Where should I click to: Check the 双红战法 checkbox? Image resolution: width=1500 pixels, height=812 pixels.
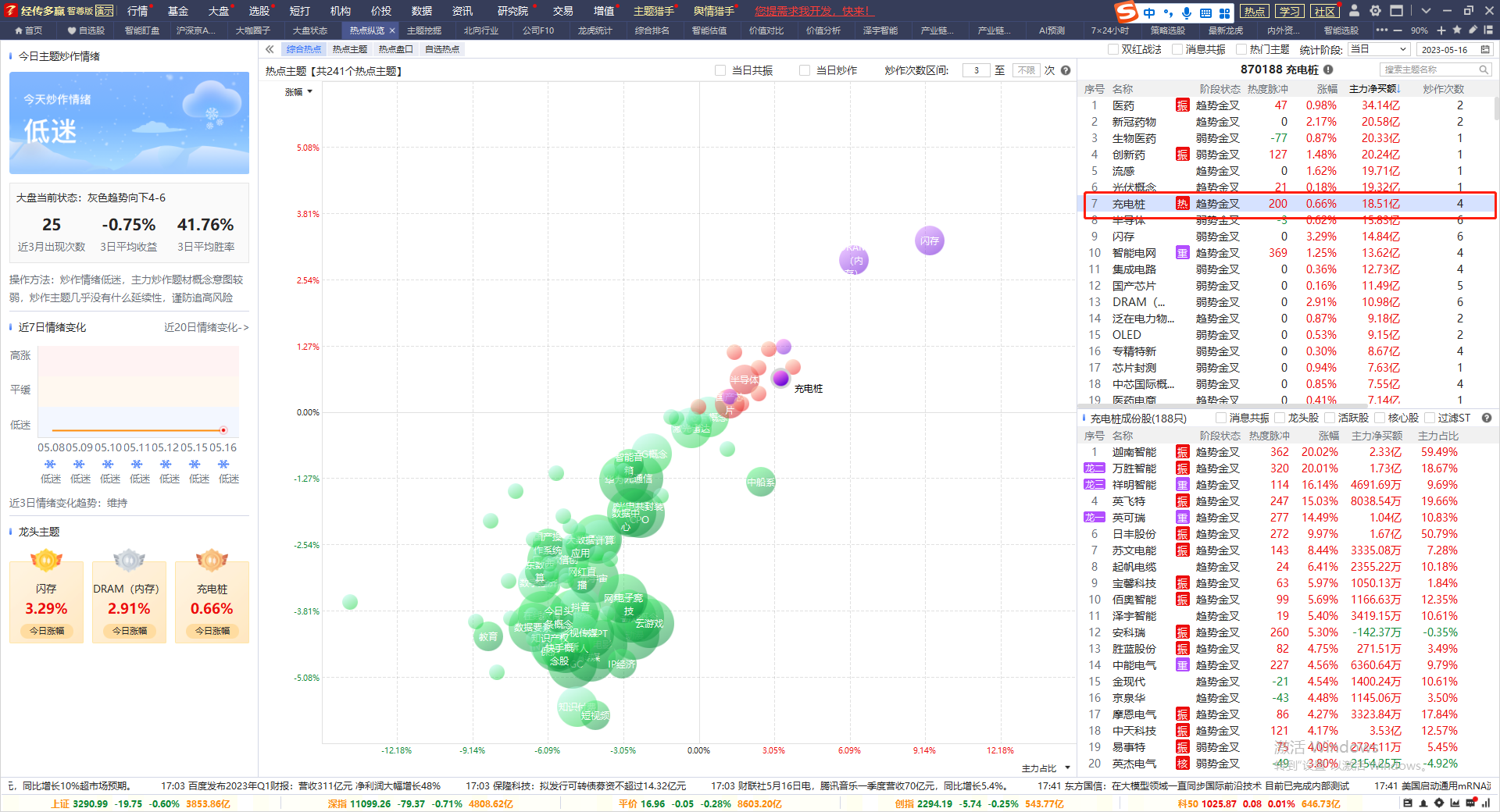tap(1113, 49)
